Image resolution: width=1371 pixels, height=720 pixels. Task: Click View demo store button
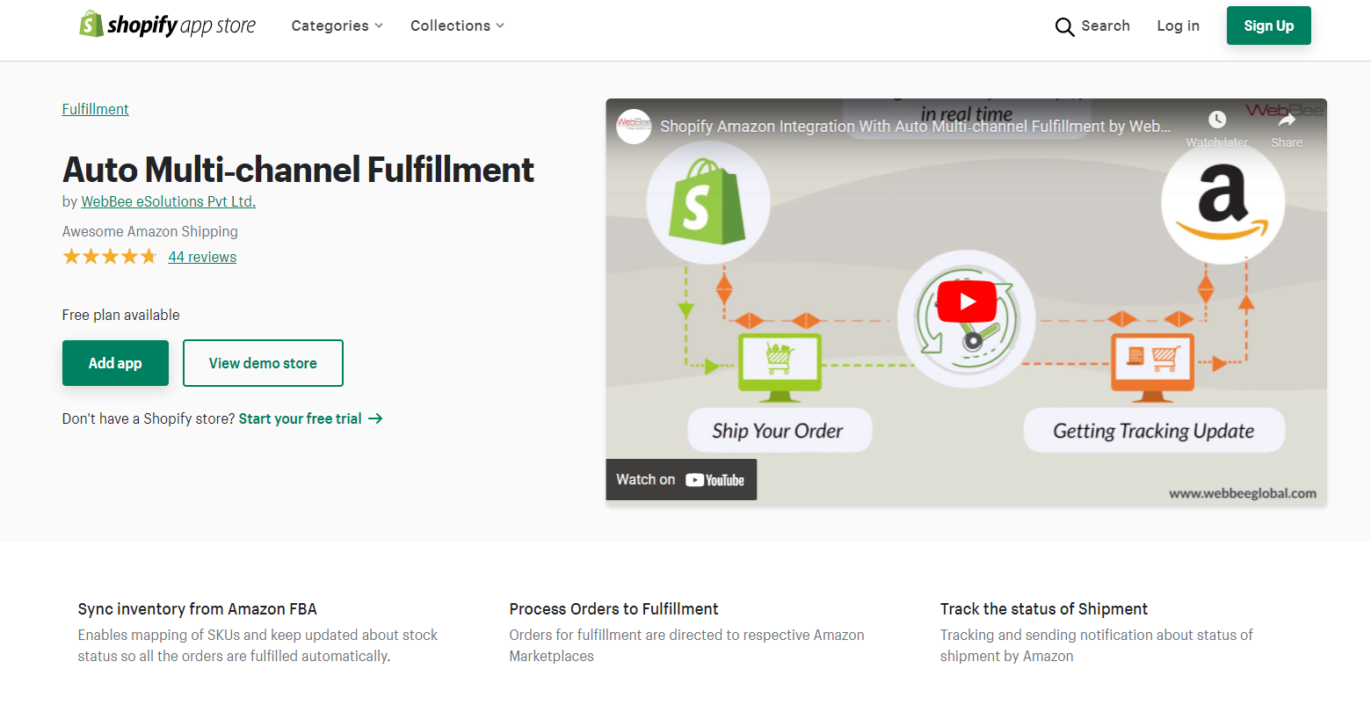[263, 363]
